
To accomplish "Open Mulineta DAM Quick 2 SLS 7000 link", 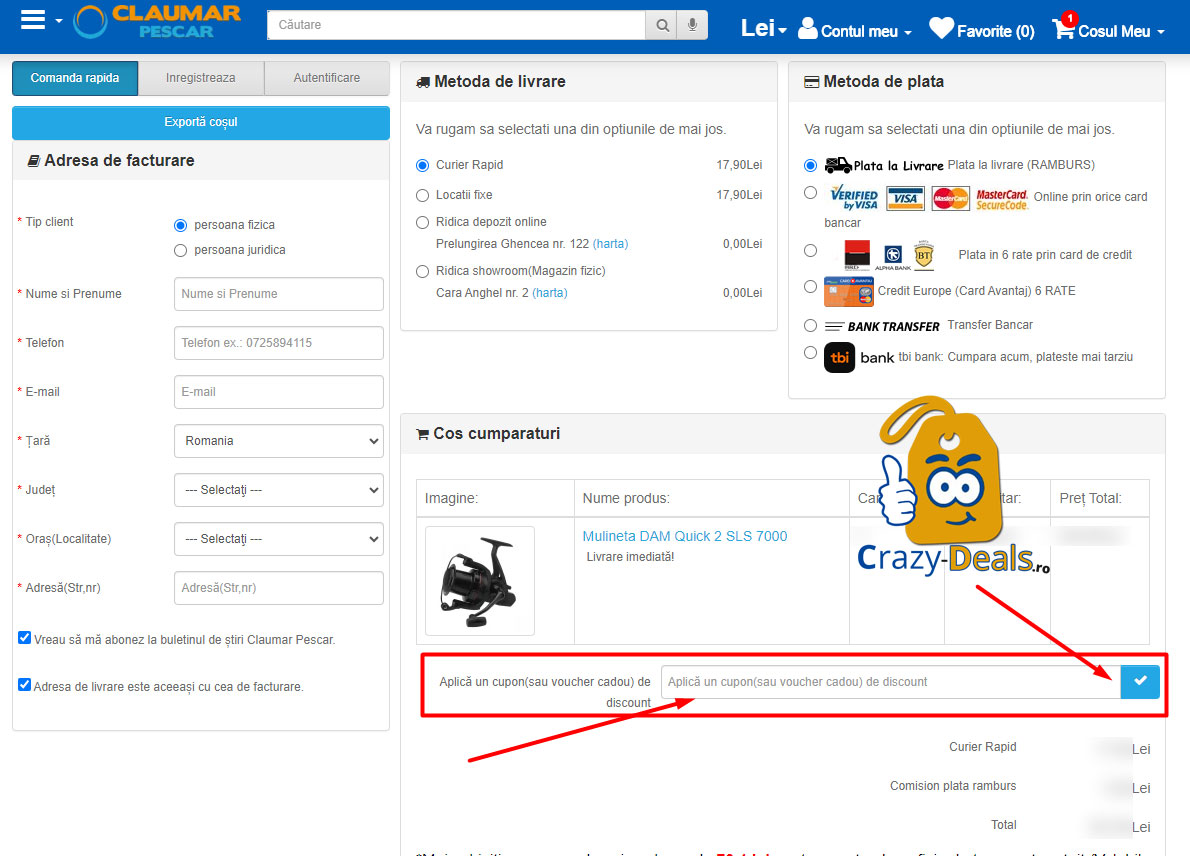I will tap(685, 536).
